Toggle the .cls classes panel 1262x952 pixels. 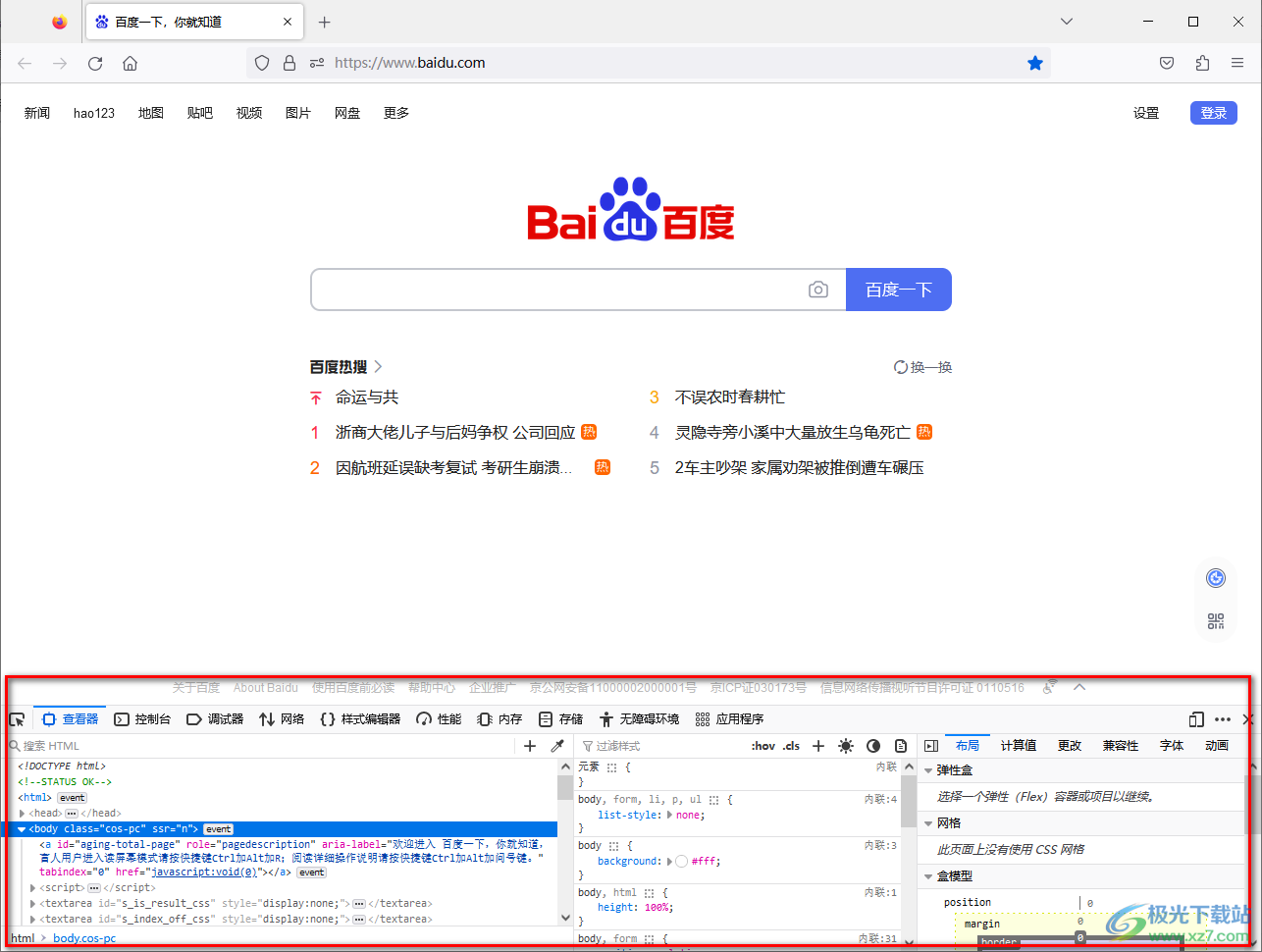tap(791, 746)
